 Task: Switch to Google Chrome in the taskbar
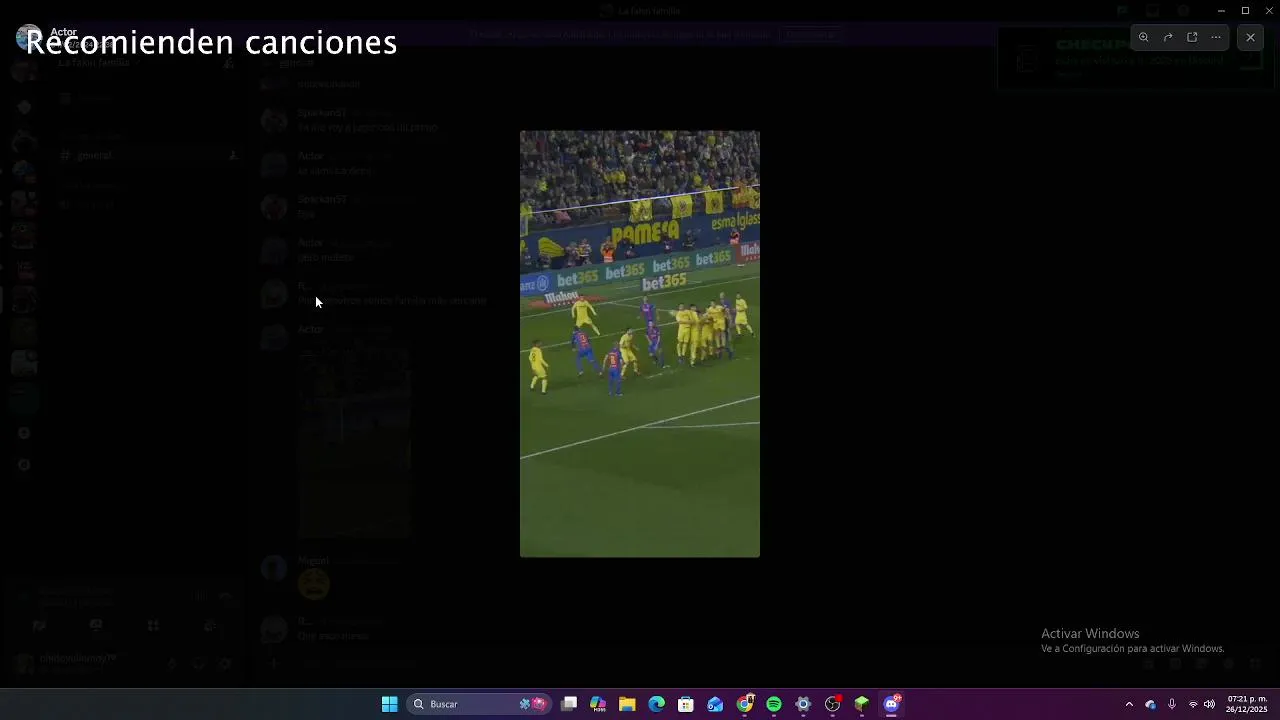click(745, 704)
